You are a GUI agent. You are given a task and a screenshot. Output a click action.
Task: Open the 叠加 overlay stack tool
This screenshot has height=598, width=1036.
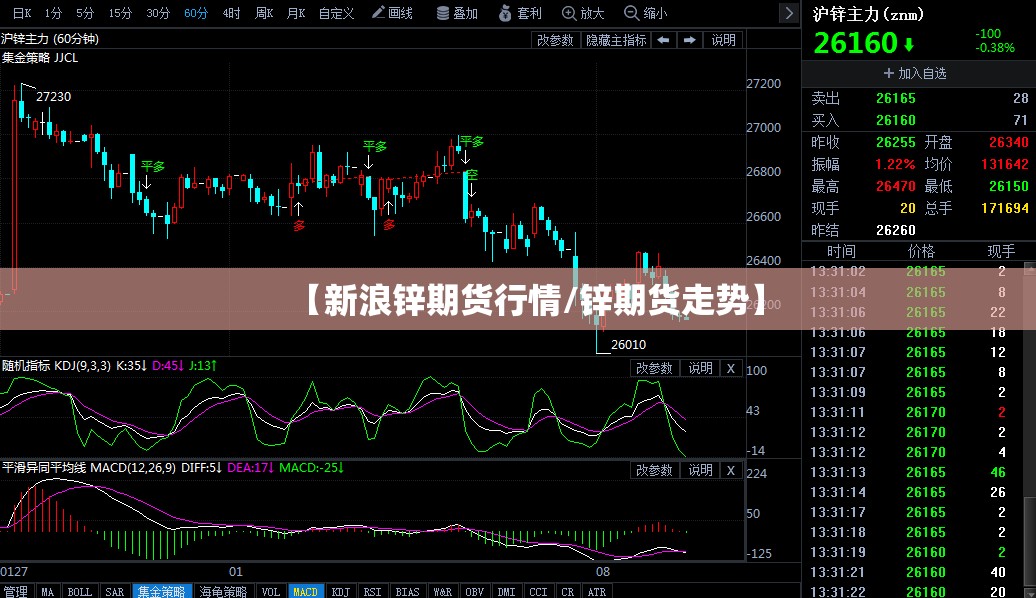(x=457, y=13)
